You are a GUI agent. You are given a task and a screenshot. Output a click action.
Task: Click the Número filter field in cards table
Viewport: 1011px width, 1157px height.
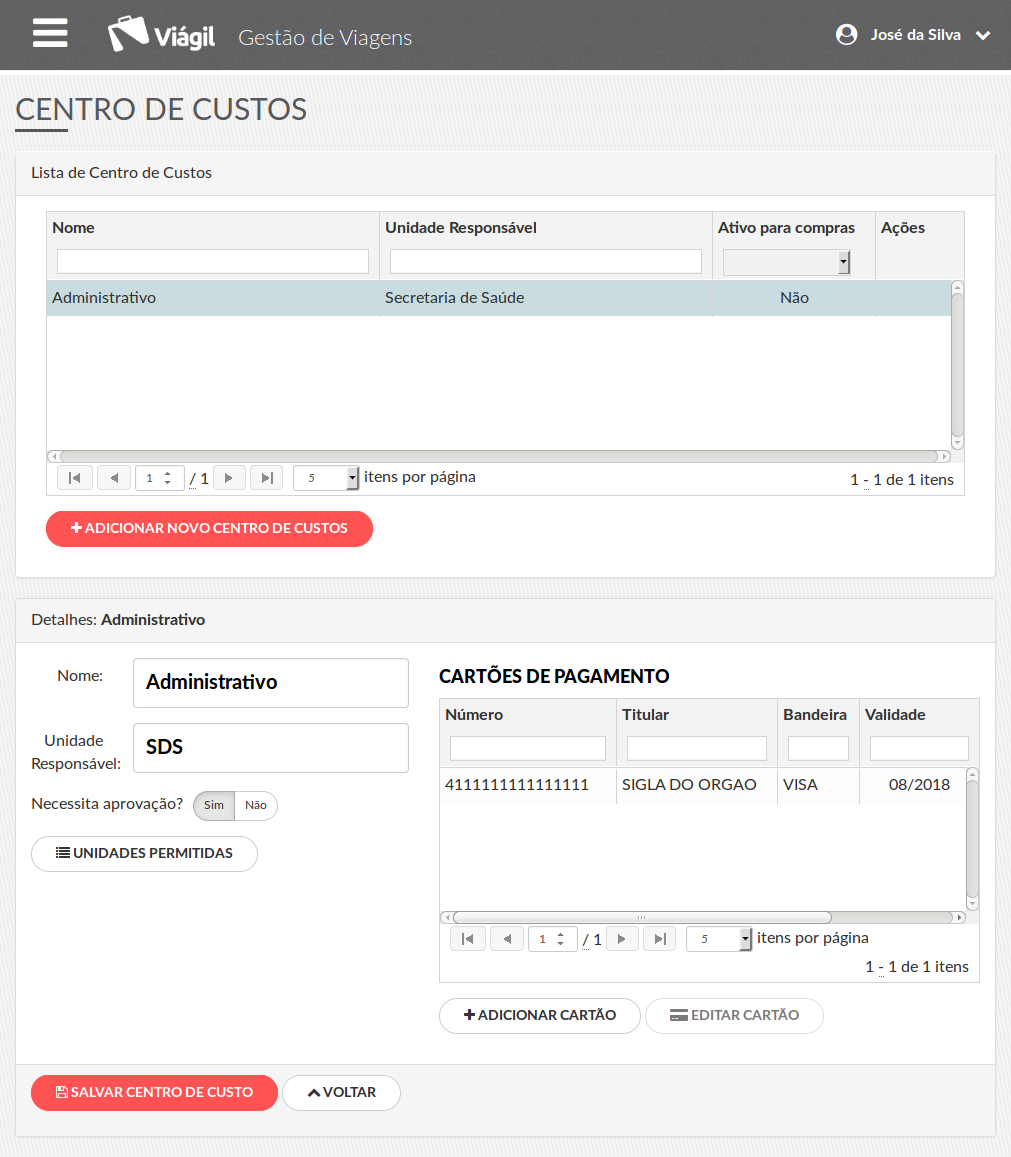coord(528,748)
